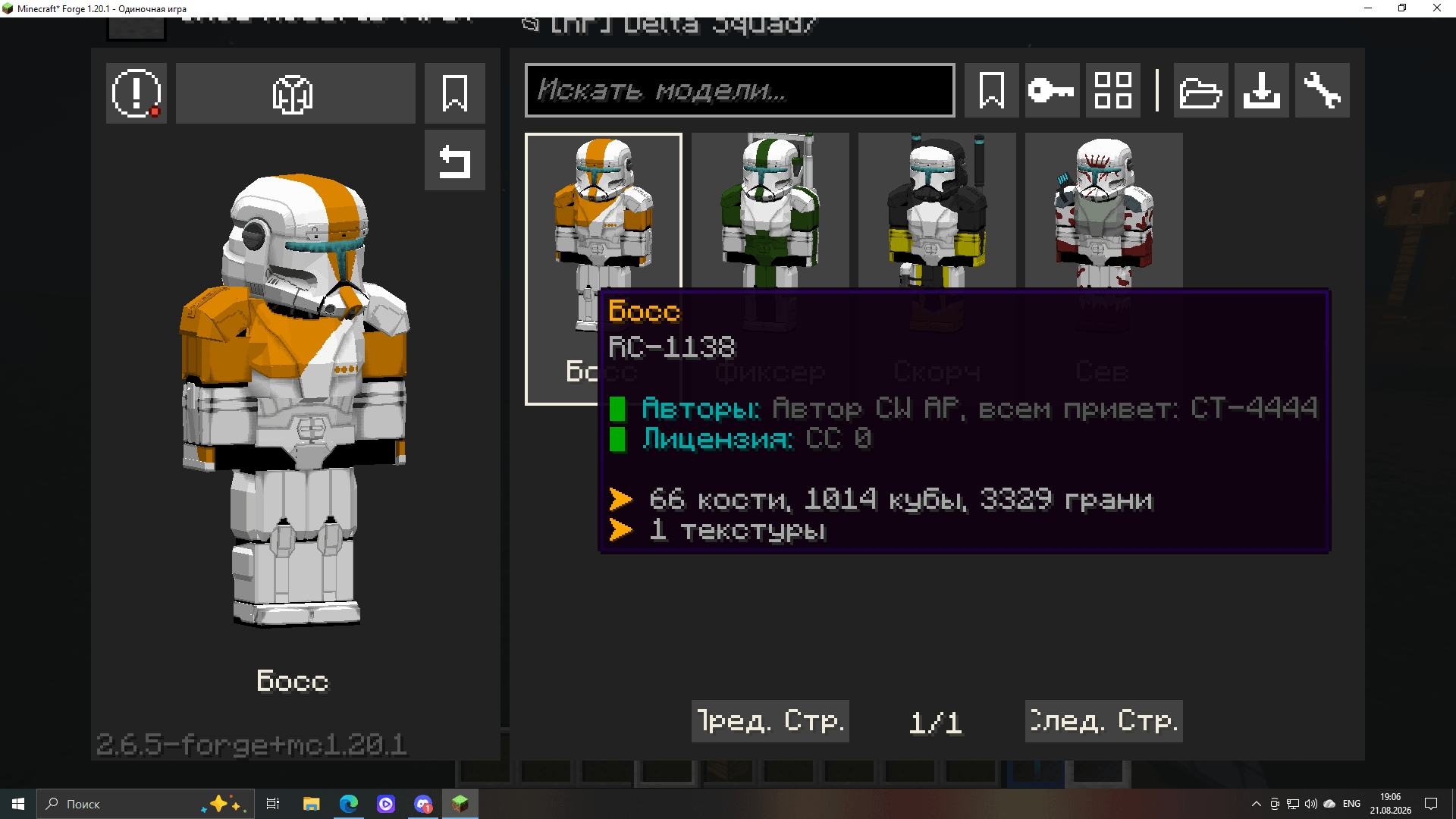Go to previous page Пред. Стр.

(770, 721)
